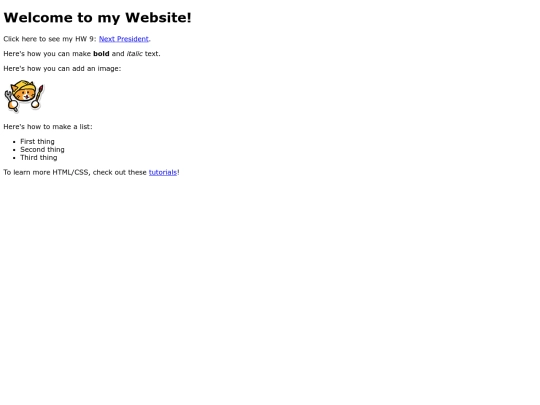The width and height of the screenshot is (540, 405).
Task: Click the text Click here to see my HW 9
Action: point(50,39)
